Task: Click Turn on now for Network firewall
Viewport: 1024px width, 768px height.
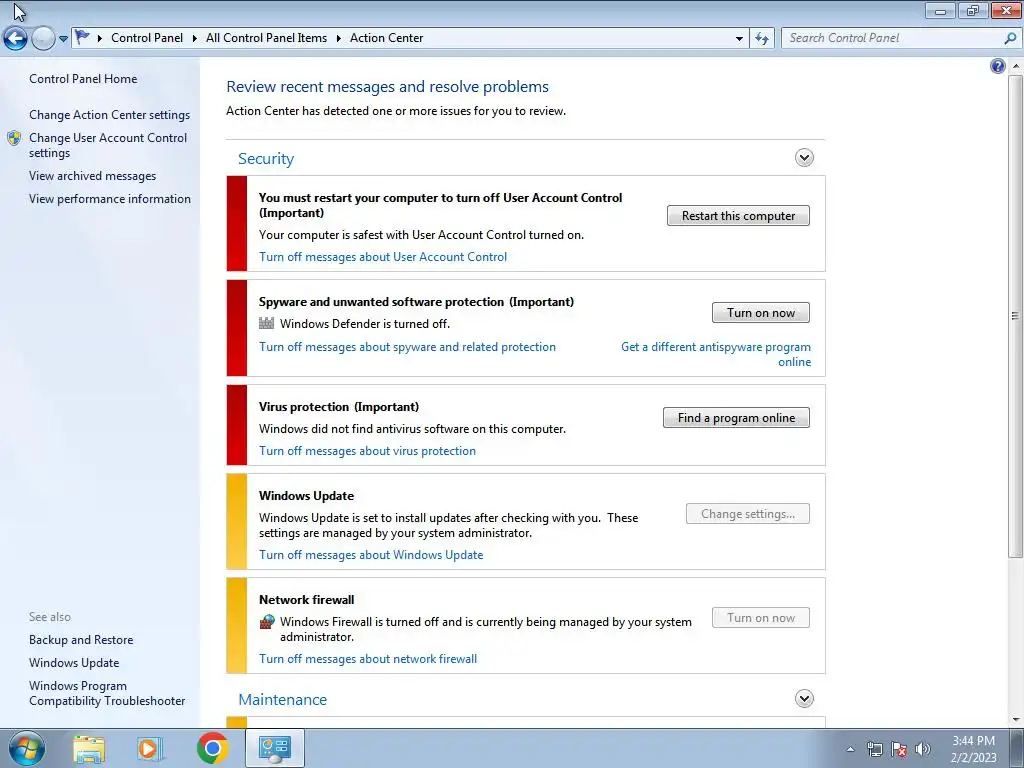Action: point(761,617)
